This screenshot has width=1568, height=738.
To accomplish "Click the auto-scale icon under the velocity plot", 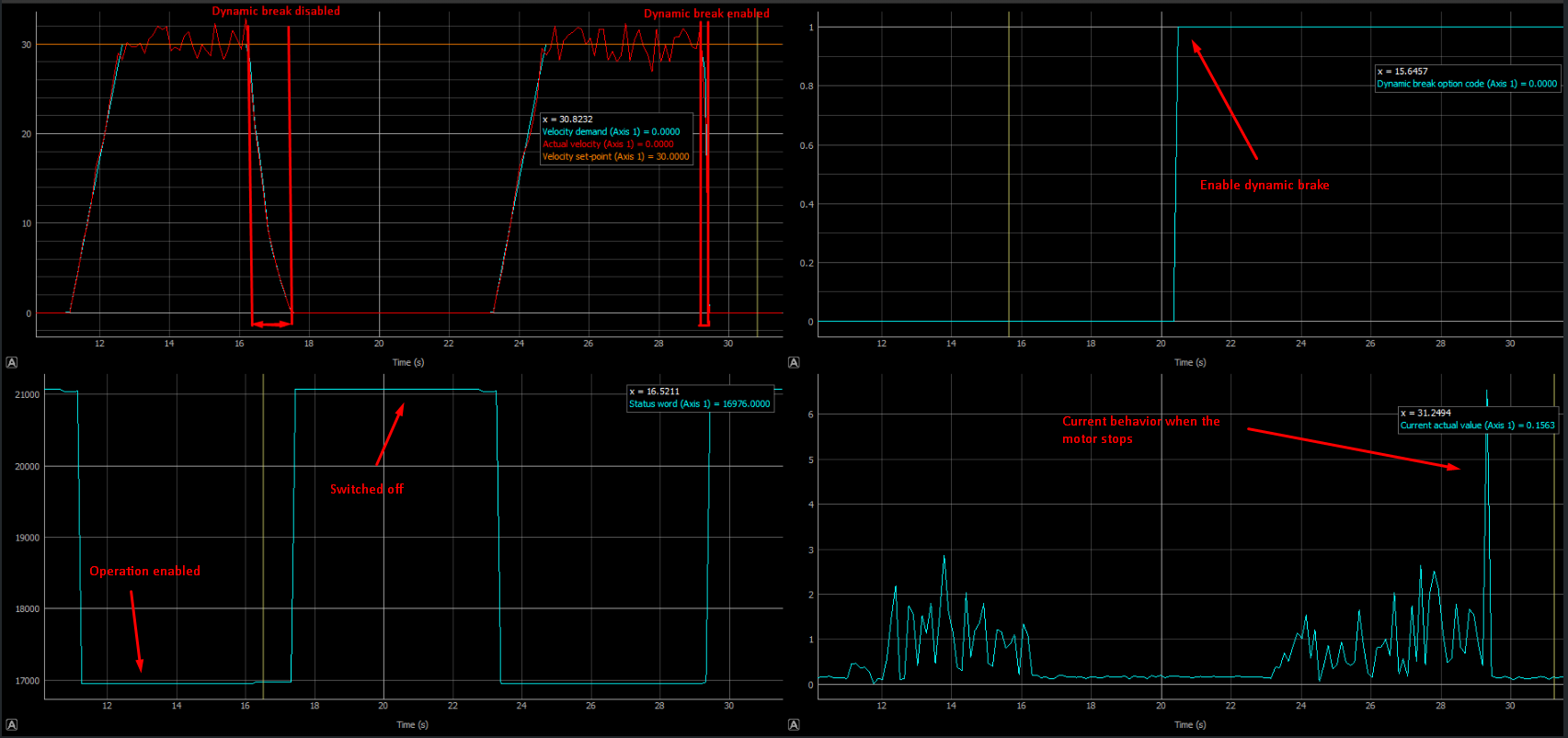I will 12,362.
